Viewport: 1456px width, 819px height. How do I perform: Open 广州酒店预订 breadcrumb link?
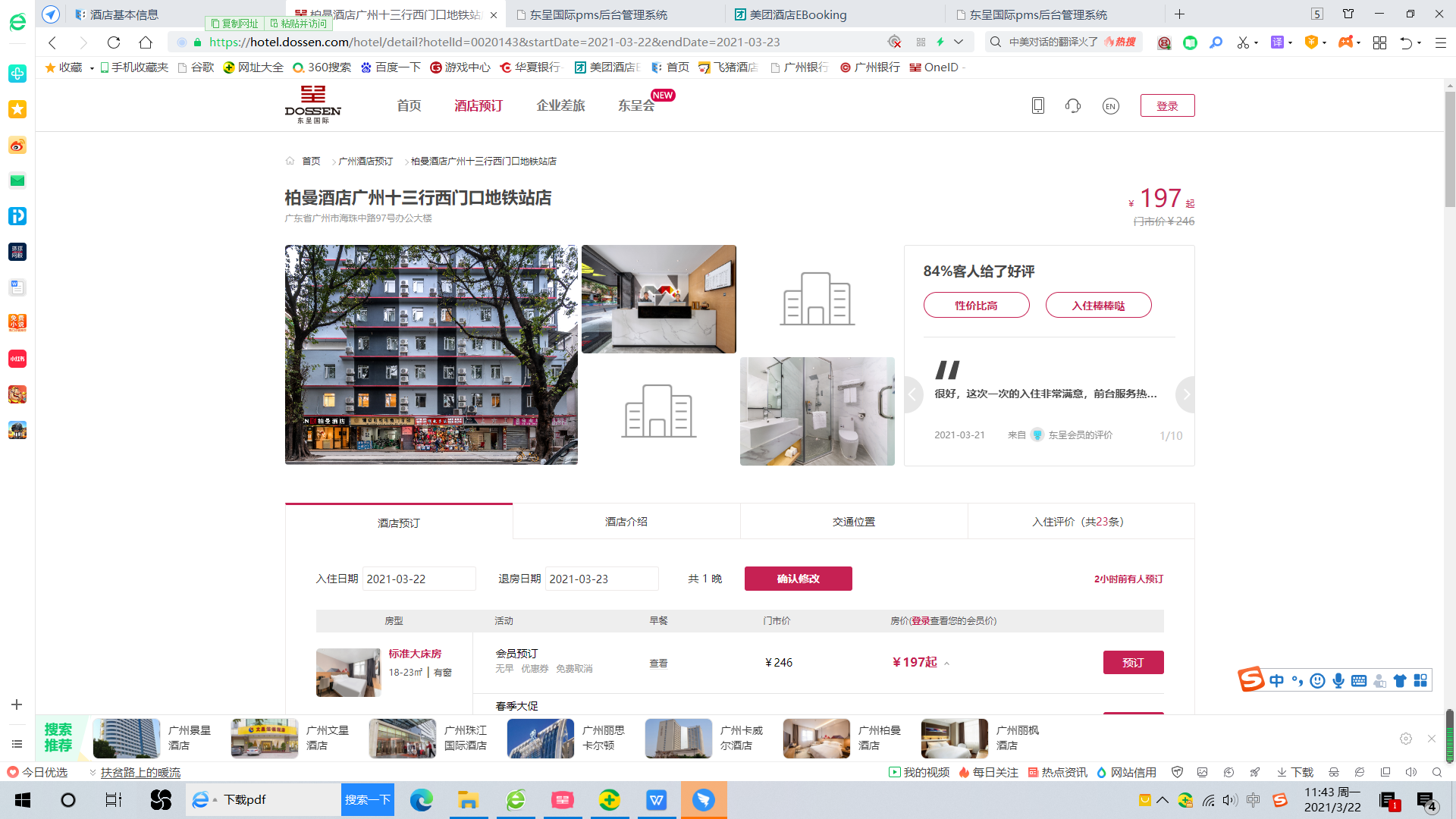(366, 162)
